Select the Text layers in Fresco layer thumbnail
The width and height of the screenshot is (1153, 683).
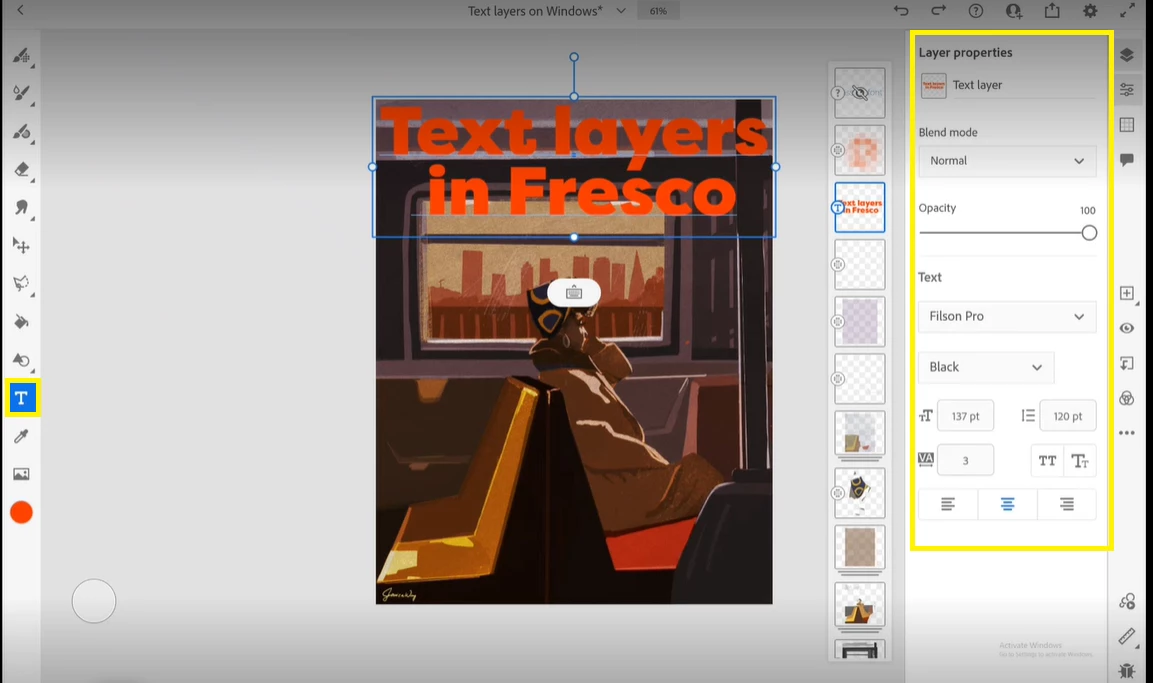(x=860, y=207)
